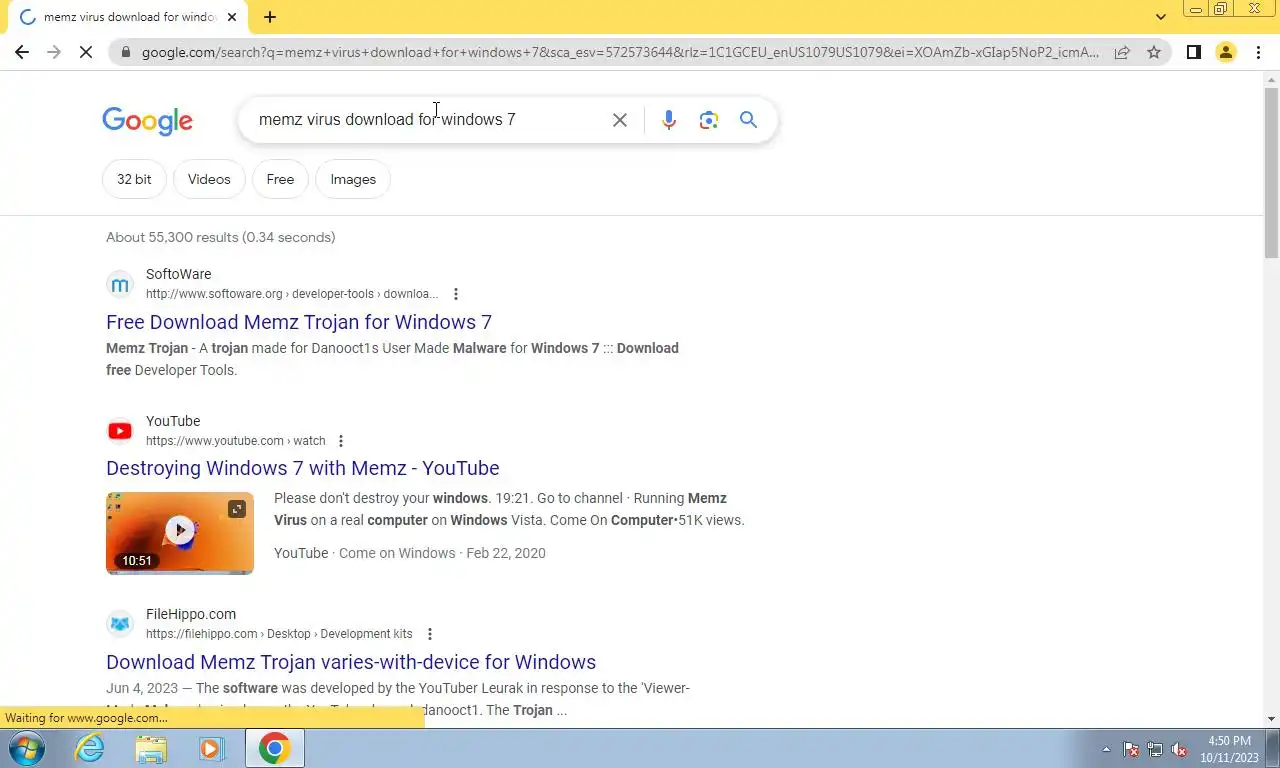This screenshot has height=768, width=1280.
Task: Open the Action Center flag icon
Action: pyautogui.click(x=1131, y=749)
